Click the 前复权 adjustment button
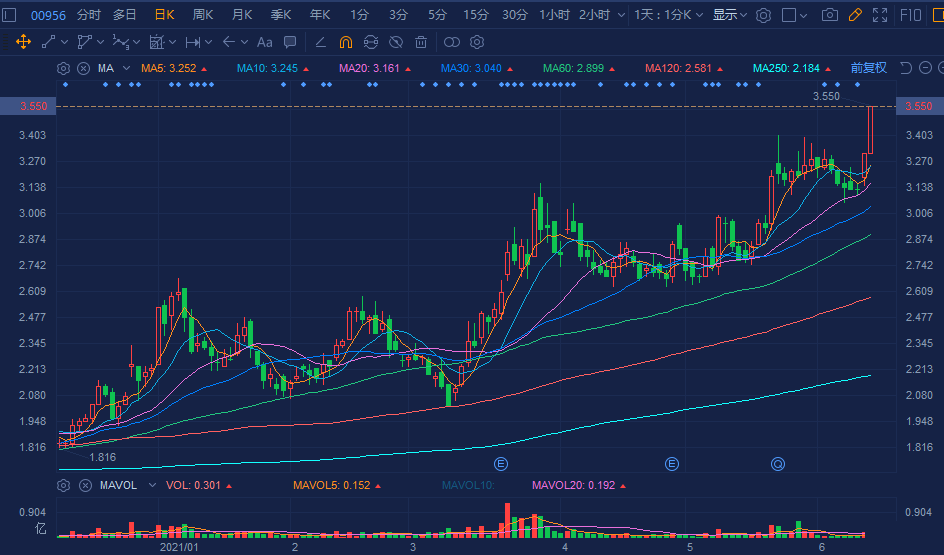The height and width of the screenshot is (555, 944). (x=868, y=68)
